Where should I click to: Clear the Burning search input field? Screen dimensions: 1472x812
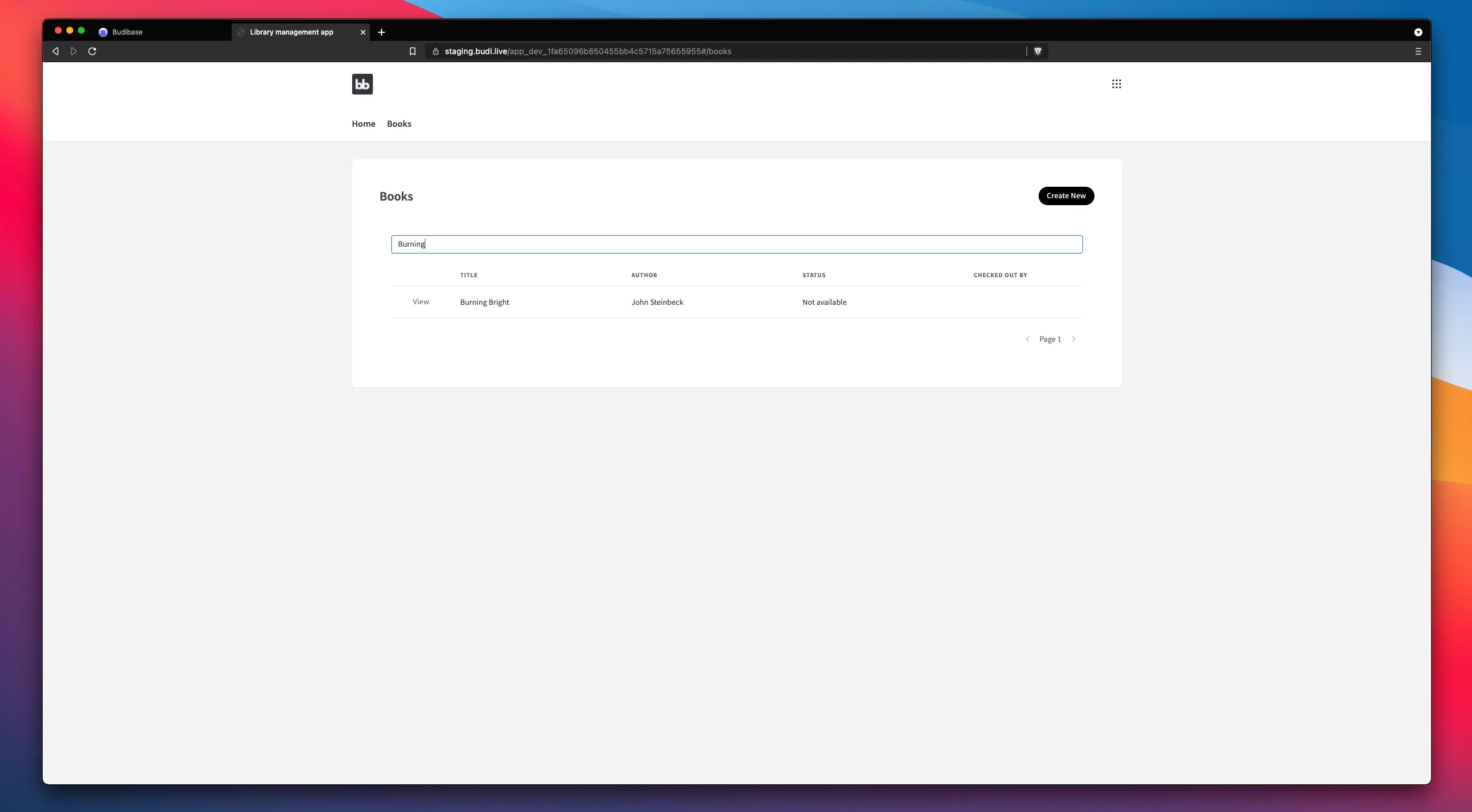tap(736, 244)
